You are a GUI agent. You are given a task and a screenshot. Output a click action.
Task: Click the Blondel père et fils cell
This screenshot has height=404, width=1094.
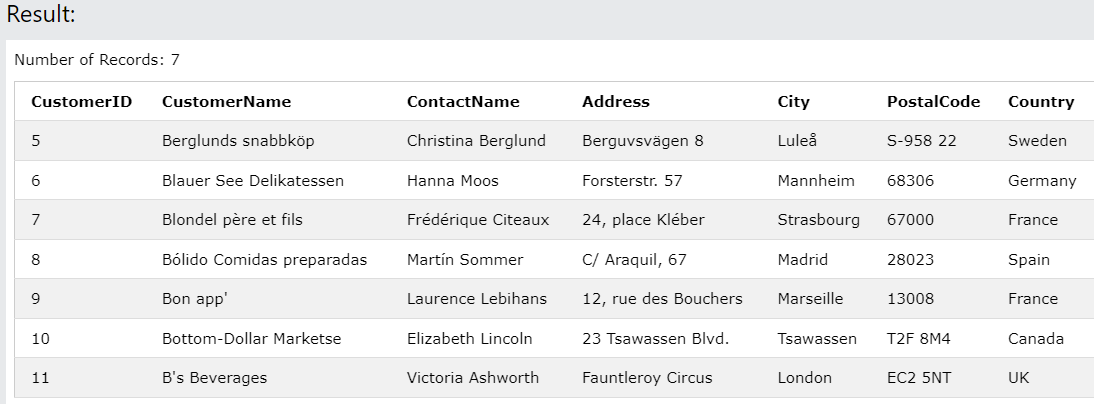(232, 220)
